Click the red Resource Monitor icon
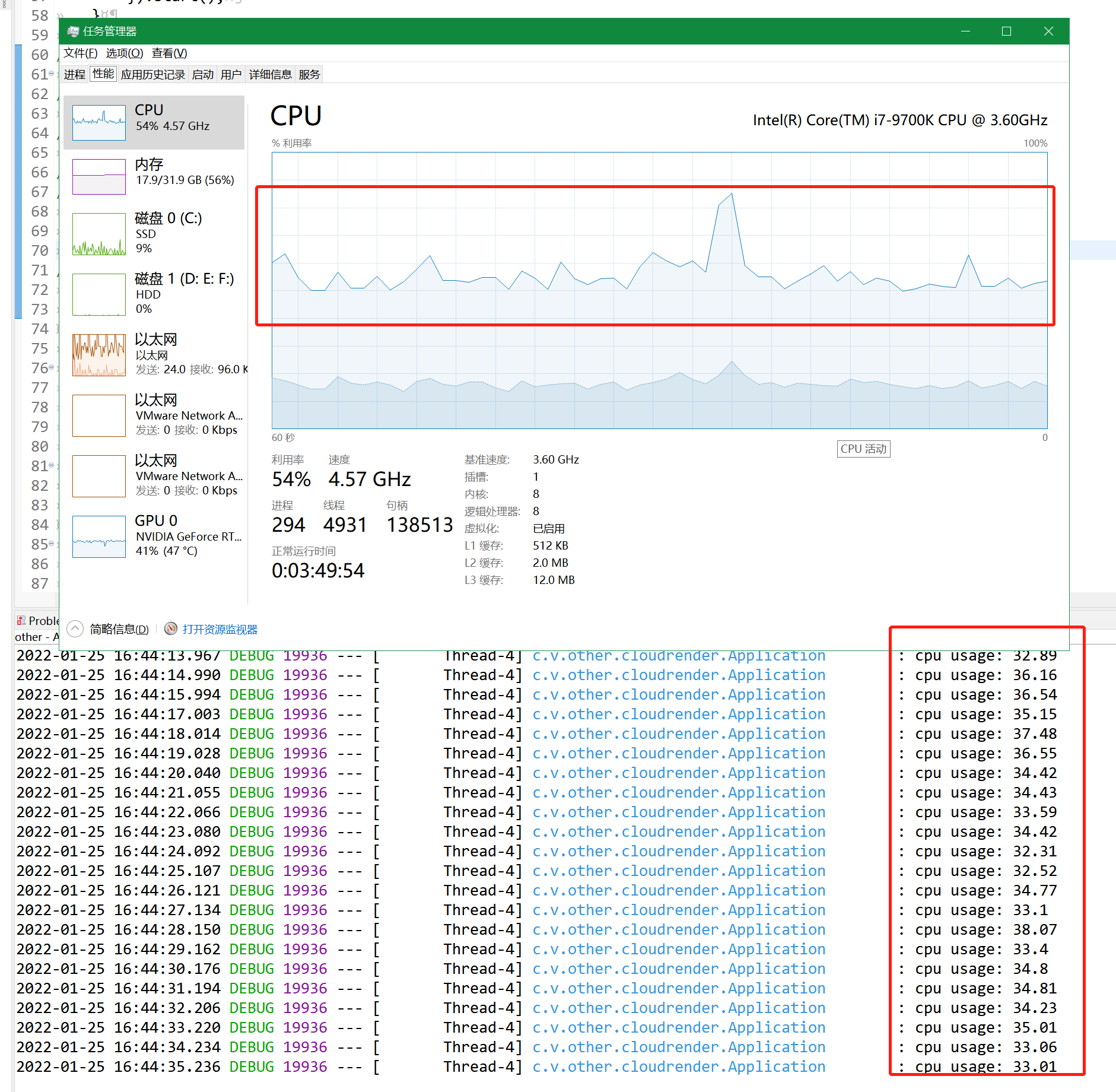The width and height of the screenshot is (1116, 1092). pyautogui.click(x=171, y=628)
